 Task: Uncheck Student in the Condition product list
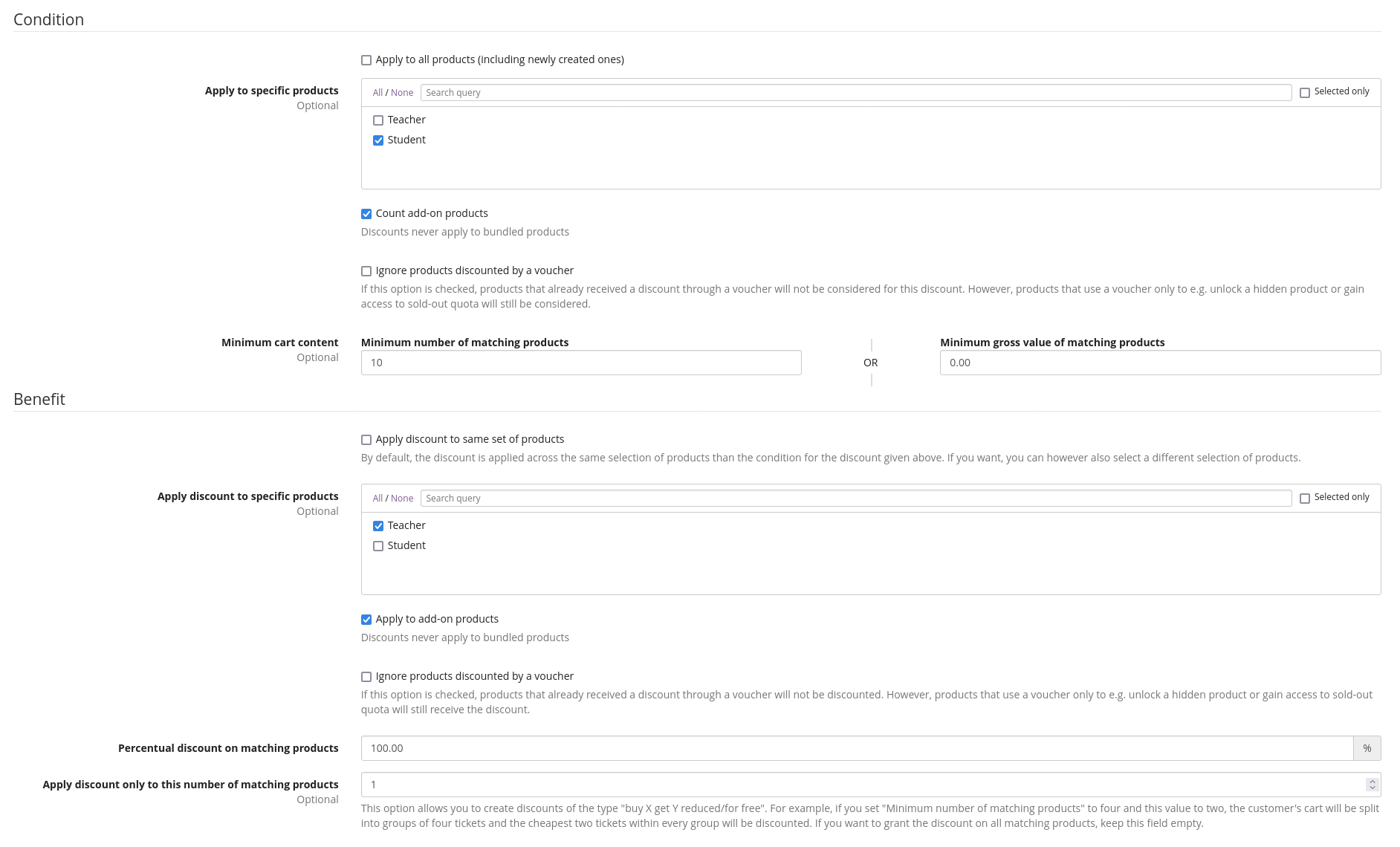(x=378, y=140)
